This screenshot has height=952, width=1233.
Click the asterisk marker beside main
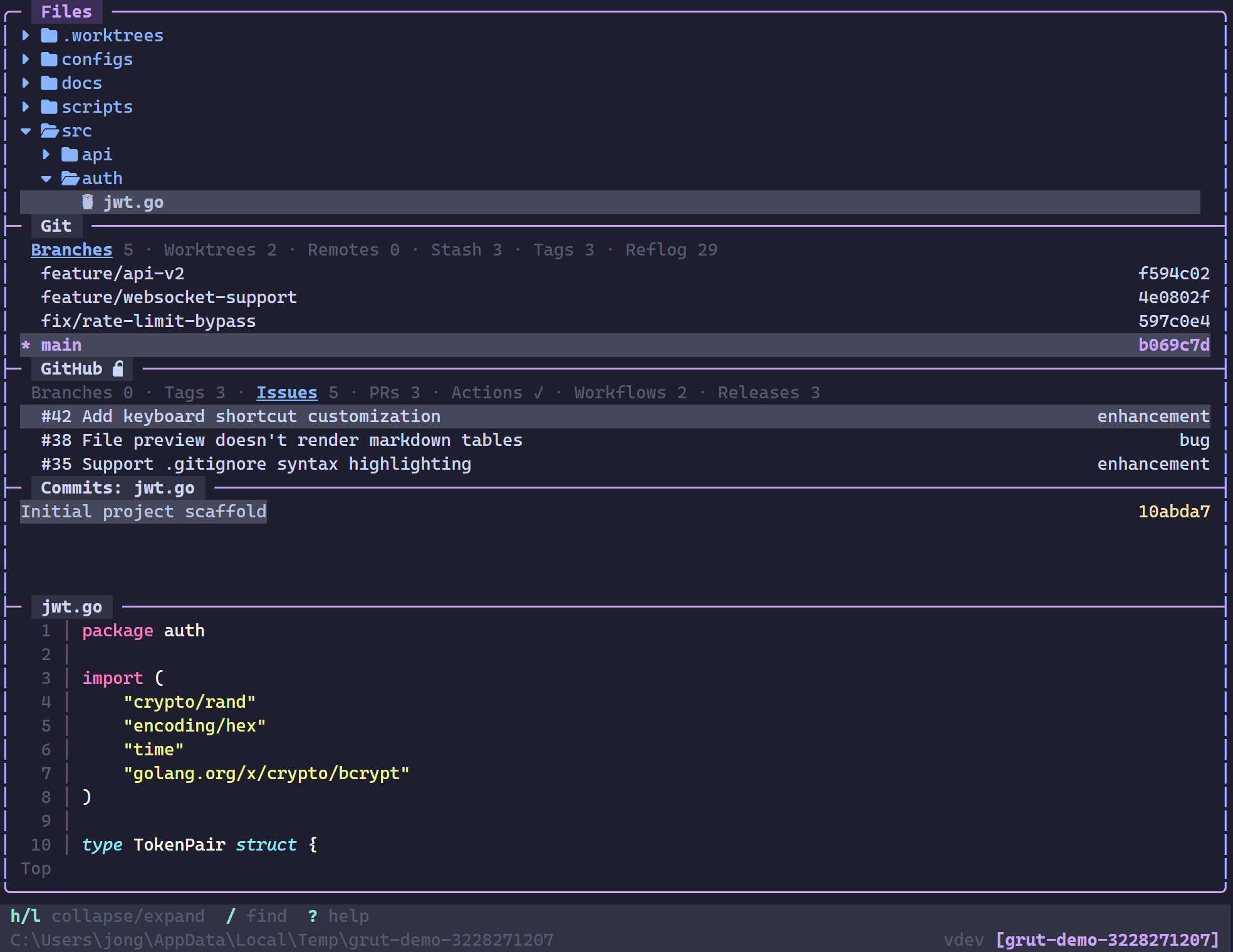point(26,345)
